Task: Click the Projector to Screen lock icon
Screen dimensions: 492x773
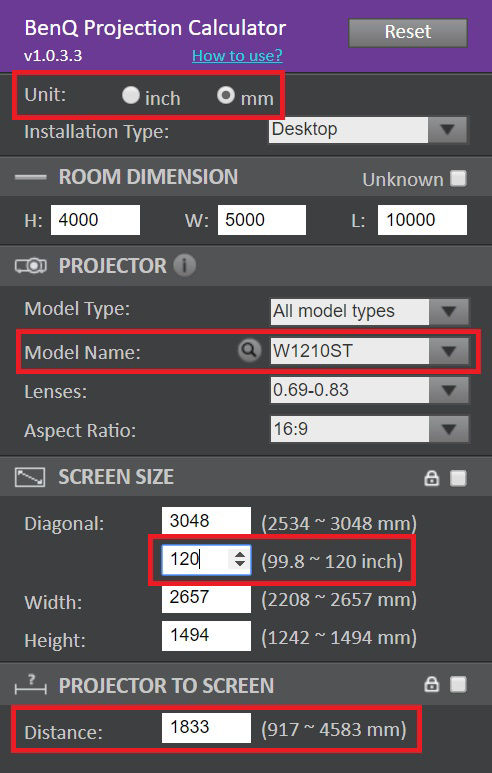Action: [x=432, y=684]
